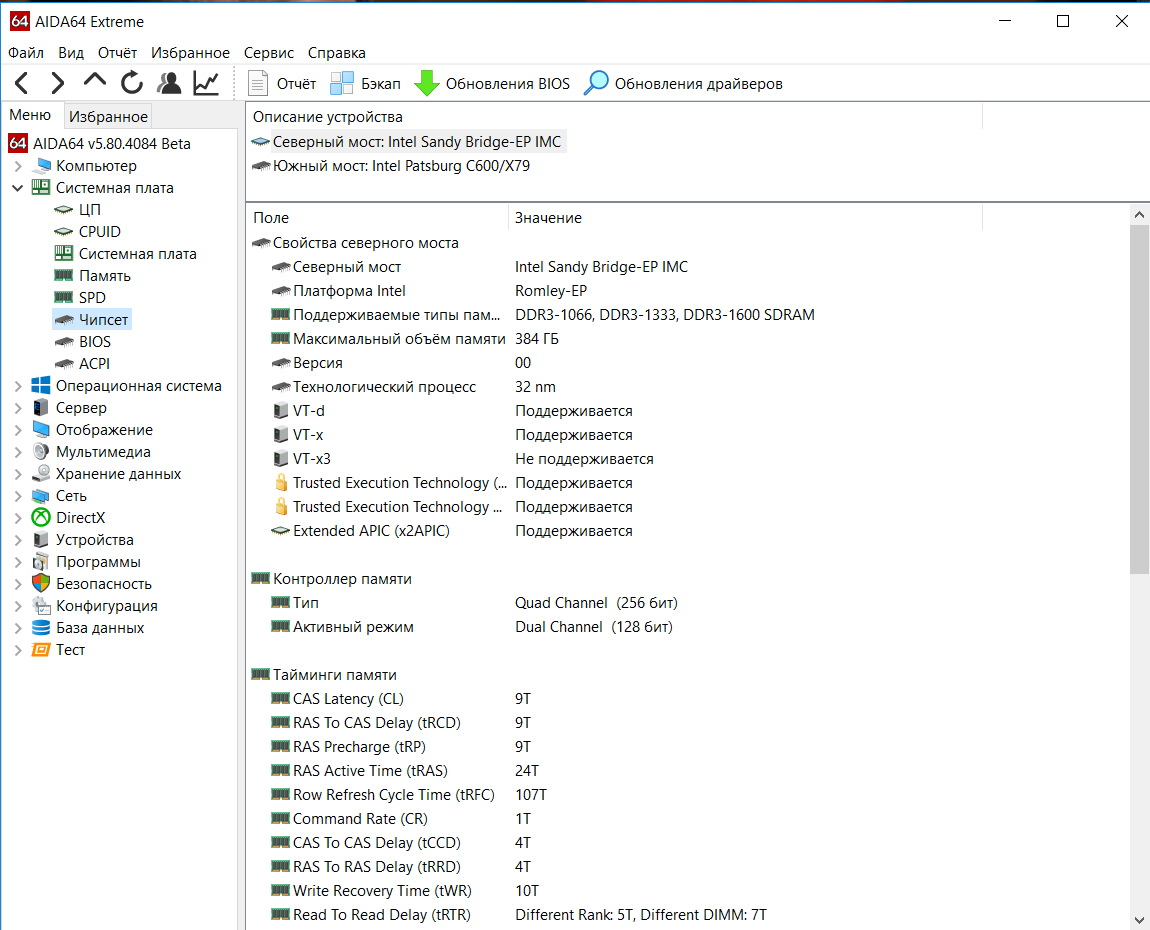Viewport: 1150px width, 930px height.
Task: Open the Вид menu
Action: tap(71, 53)
